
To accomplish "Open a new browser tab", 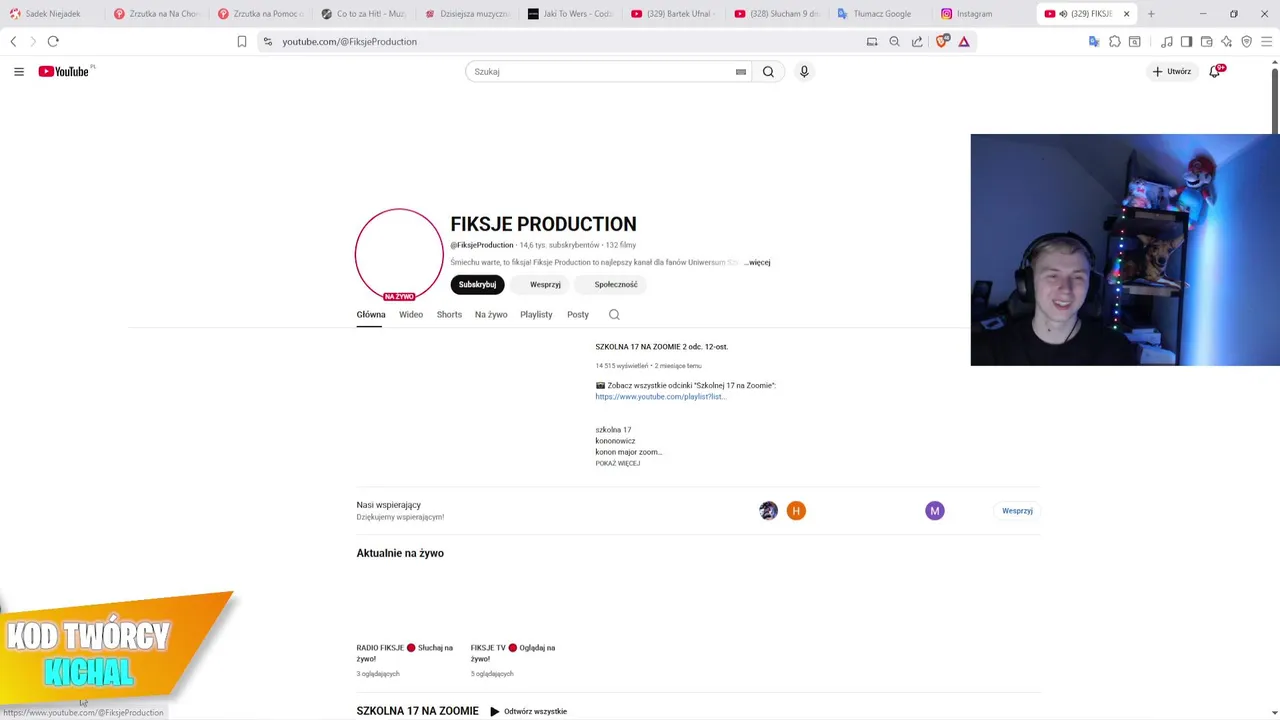I will pos(1151,14).
